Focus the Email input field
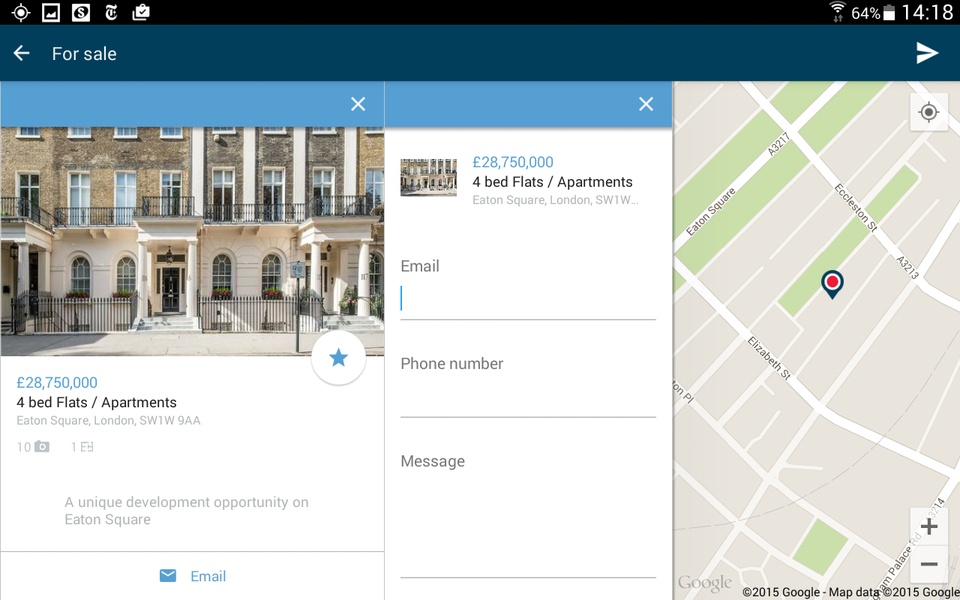 tap(528, 299)
